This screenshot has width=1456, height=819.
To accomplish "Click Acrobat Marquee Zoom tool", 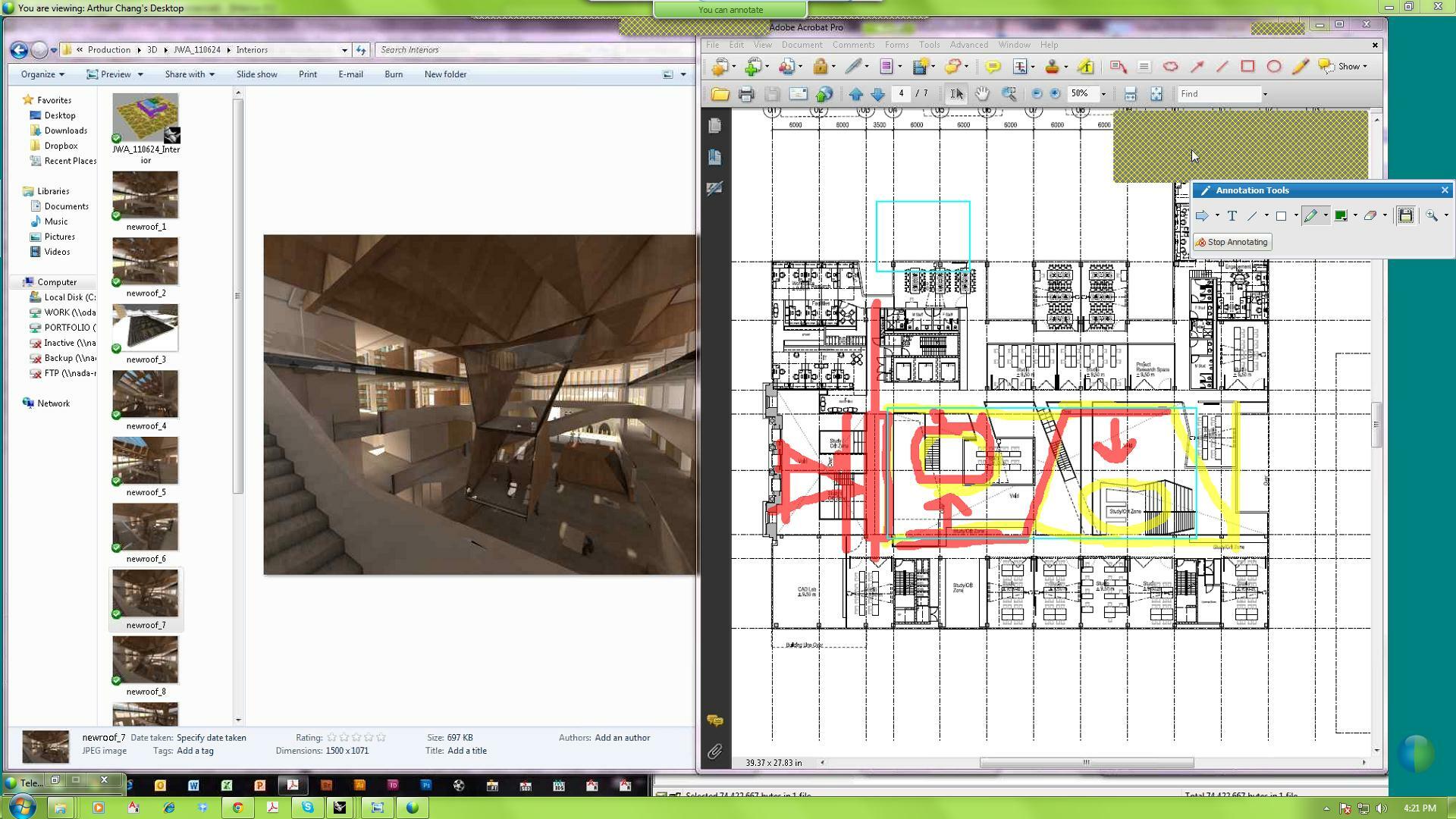I will (1009, 94).
